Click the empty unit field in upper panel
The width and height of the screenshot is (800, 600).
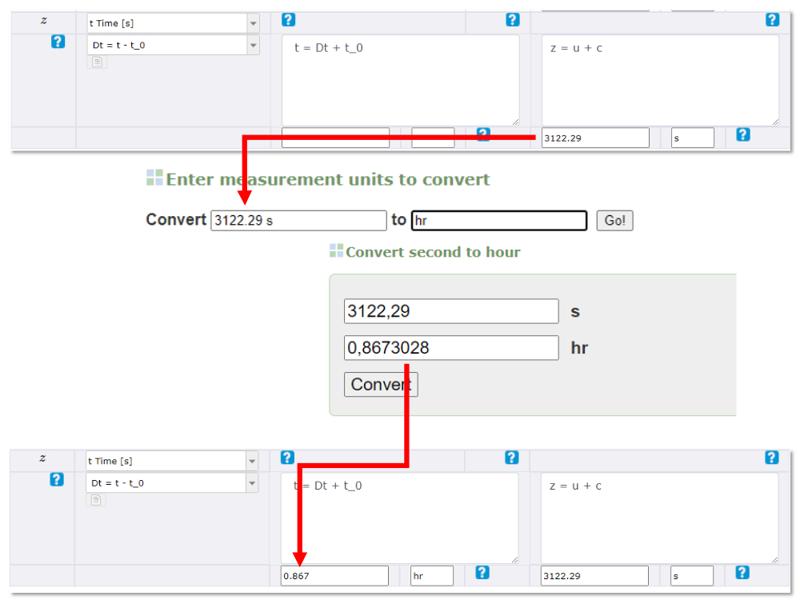433,138
